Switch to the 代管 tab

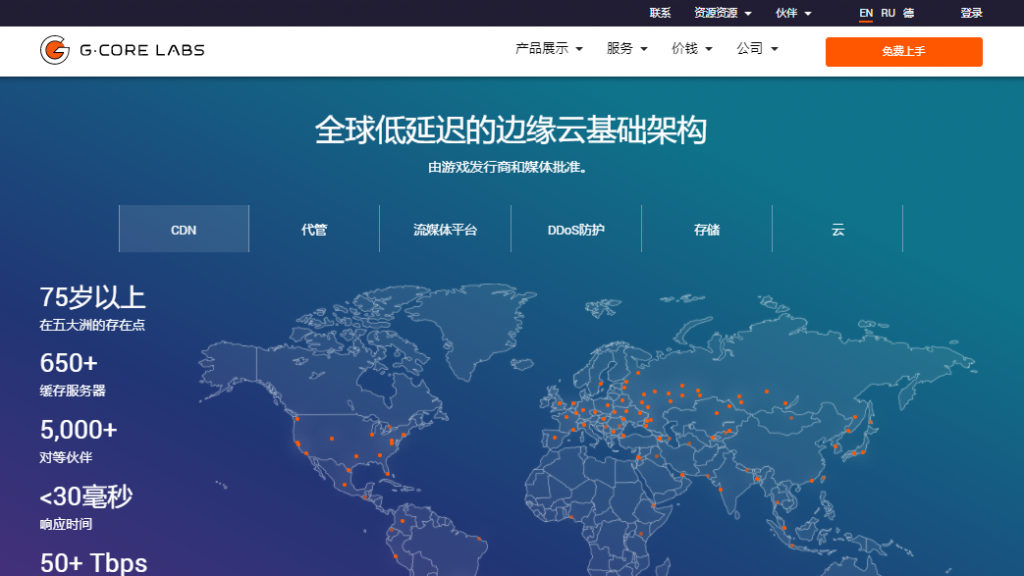coord(314,229)
